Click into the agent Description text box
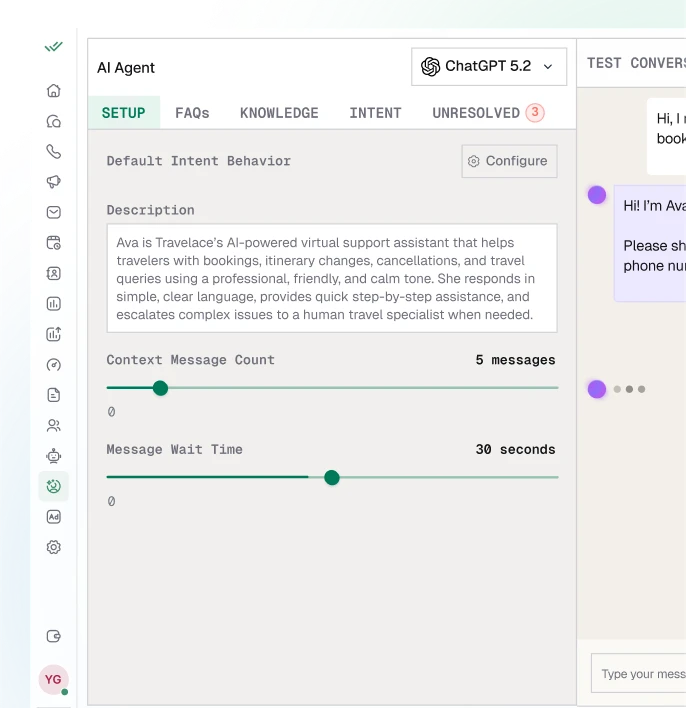The width and height of the screenshot is (686, 708). point(332,278)
